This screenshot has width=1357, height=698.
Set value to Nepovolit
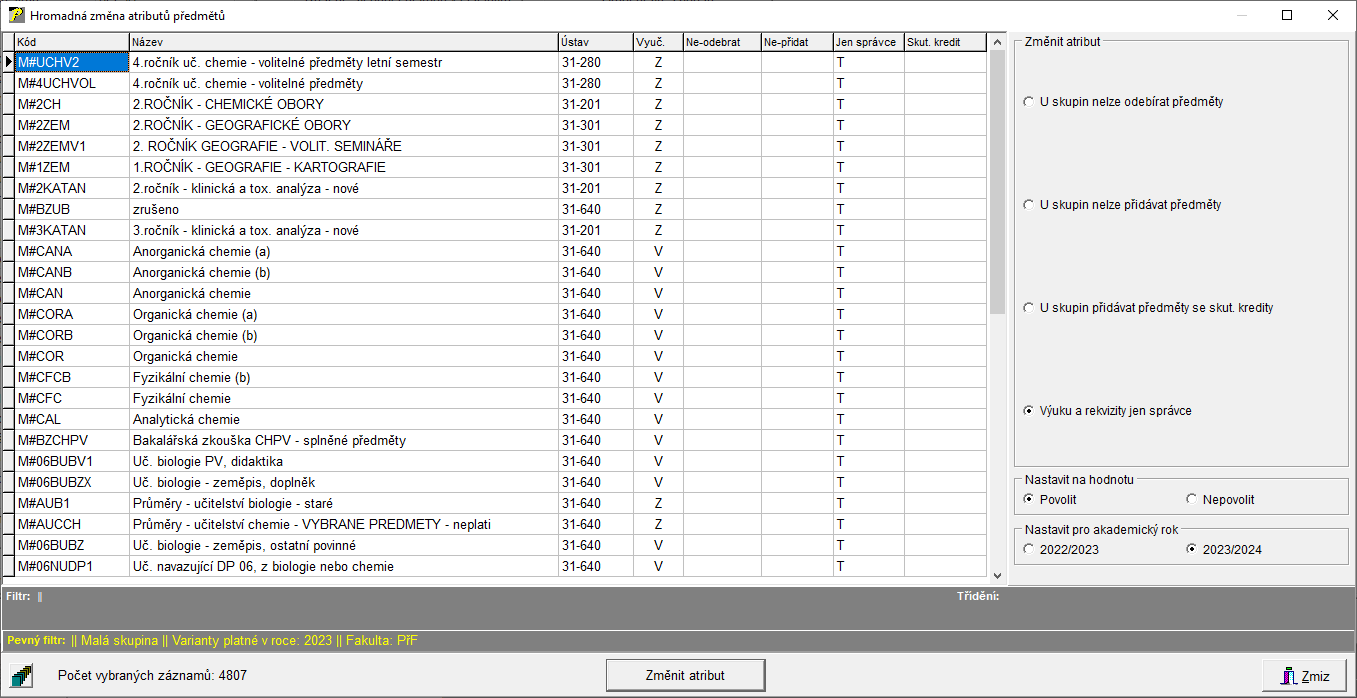point(1191,499)
